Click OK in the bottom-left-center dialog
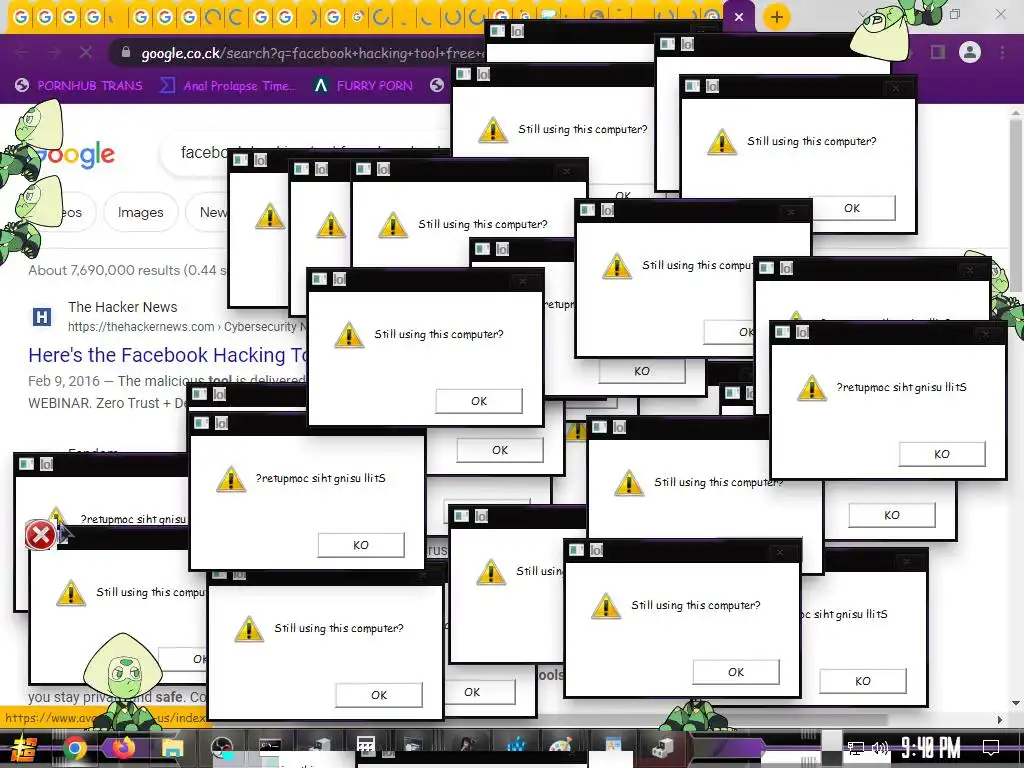Screen dimensions: 1024x768 tap(379, 695)
